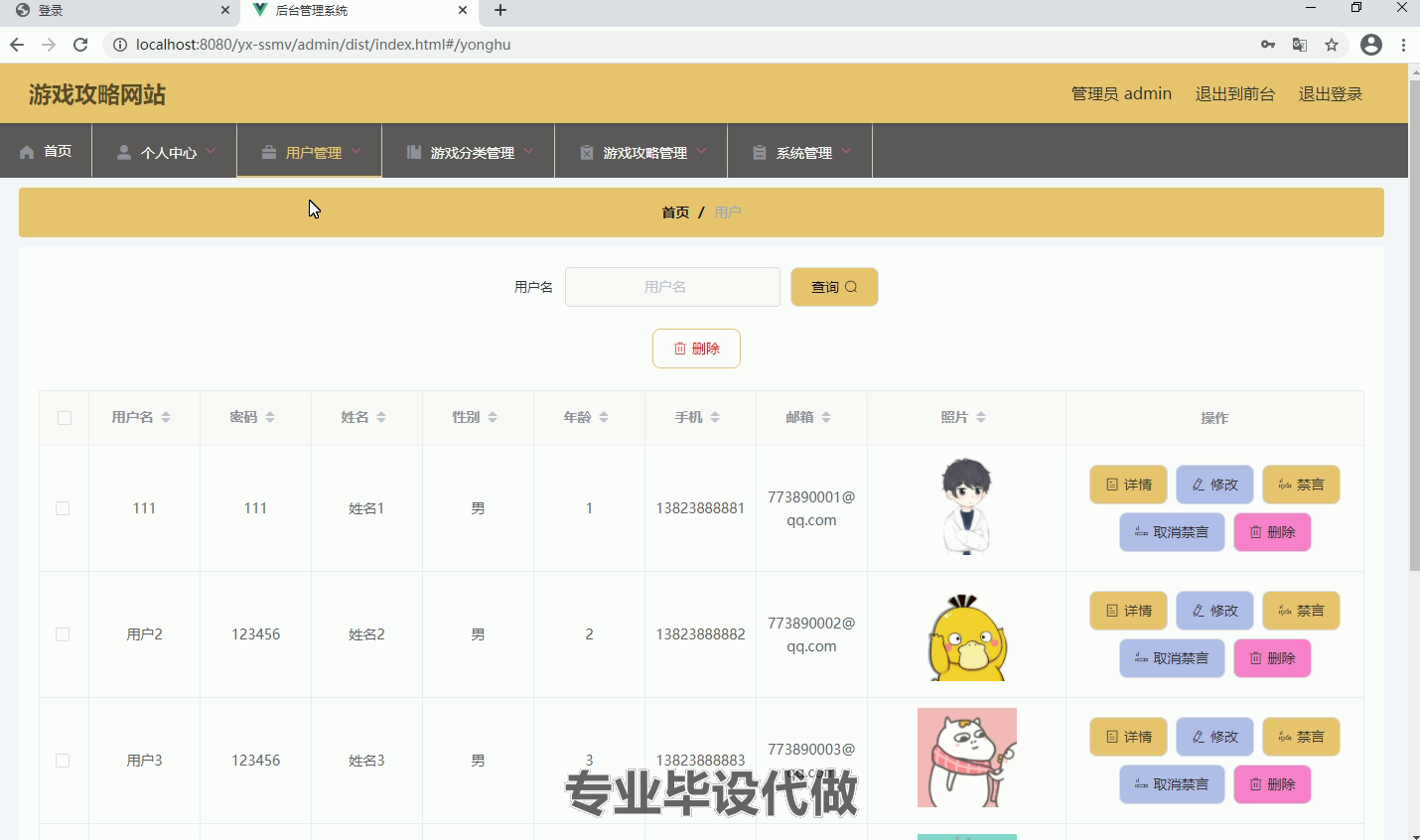
Task: Sort by 姓名 column arrows
Action: [381, 417]
